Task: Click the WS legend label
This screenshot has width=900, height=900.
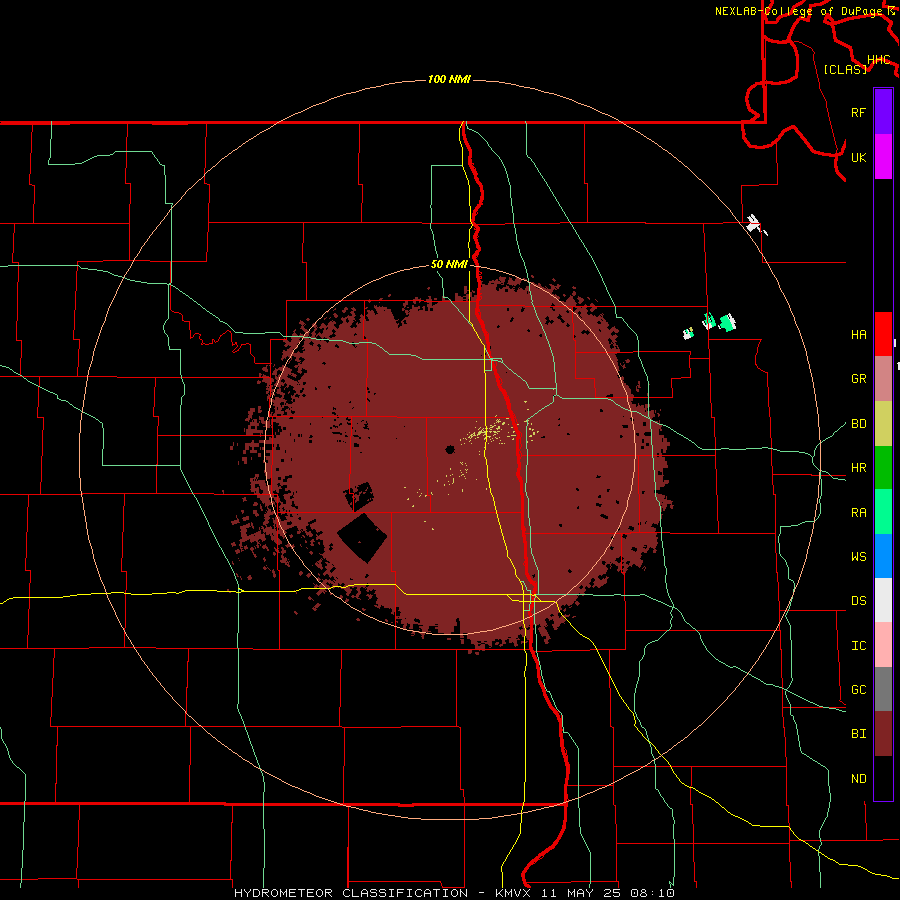Action: coord(858,556)
